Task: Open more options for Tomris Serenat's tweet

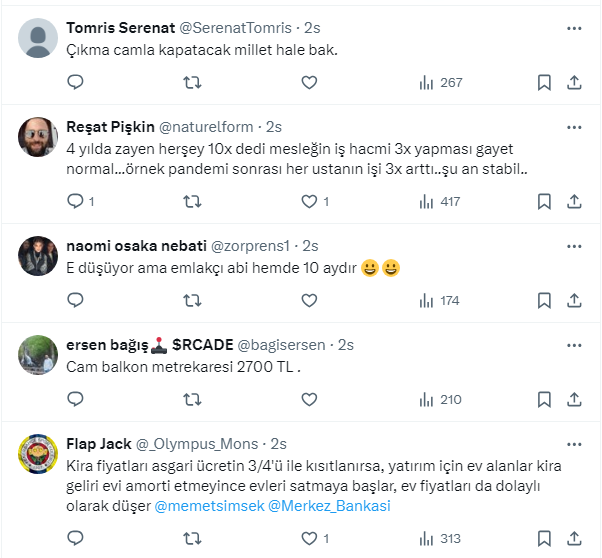Action: click(x=574, y=27)
